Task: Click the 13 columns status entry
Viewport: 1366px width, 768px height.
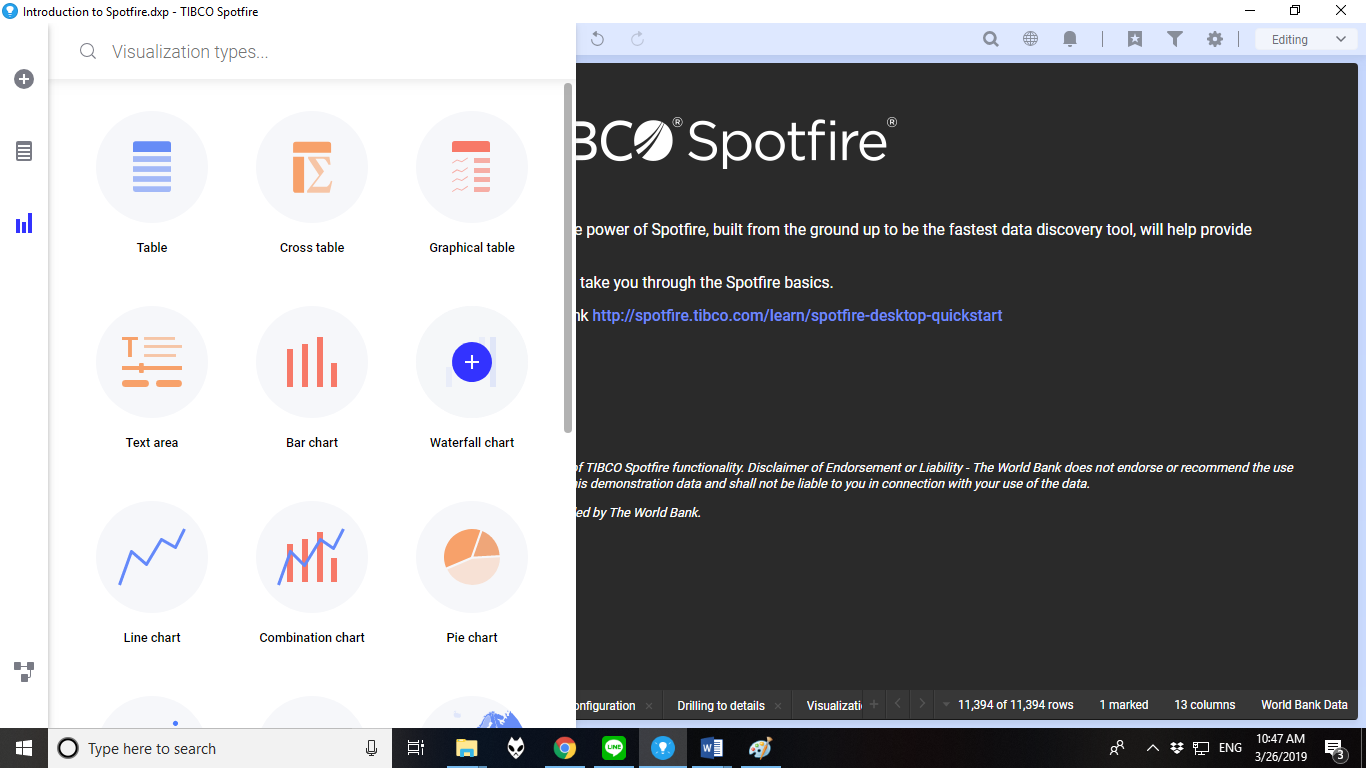Action: pyautogui.click(x=1204, y=705)
